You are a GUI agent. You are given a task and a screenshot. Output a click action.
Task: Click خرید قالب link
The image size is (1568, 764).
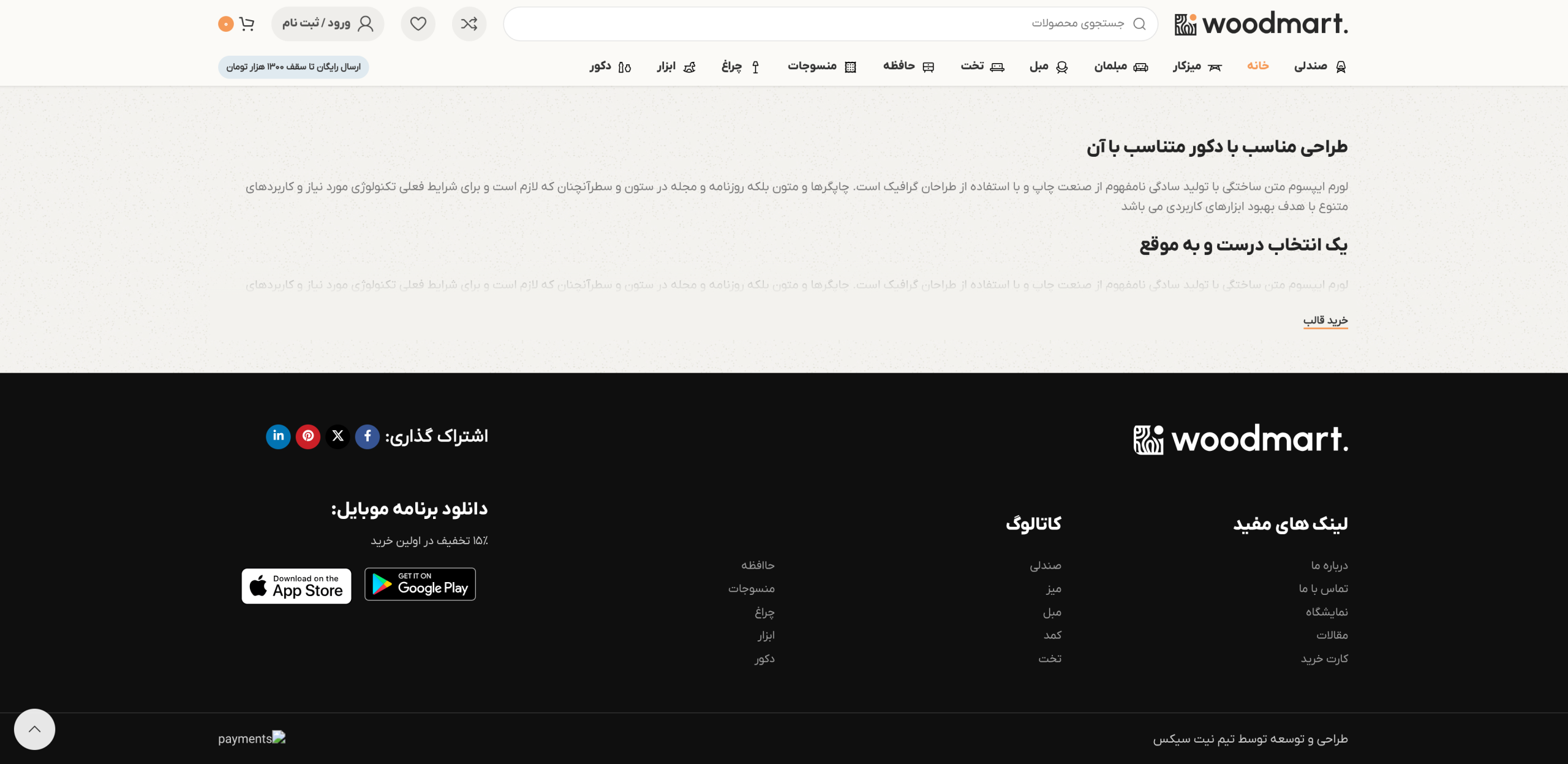[1325, 320]
